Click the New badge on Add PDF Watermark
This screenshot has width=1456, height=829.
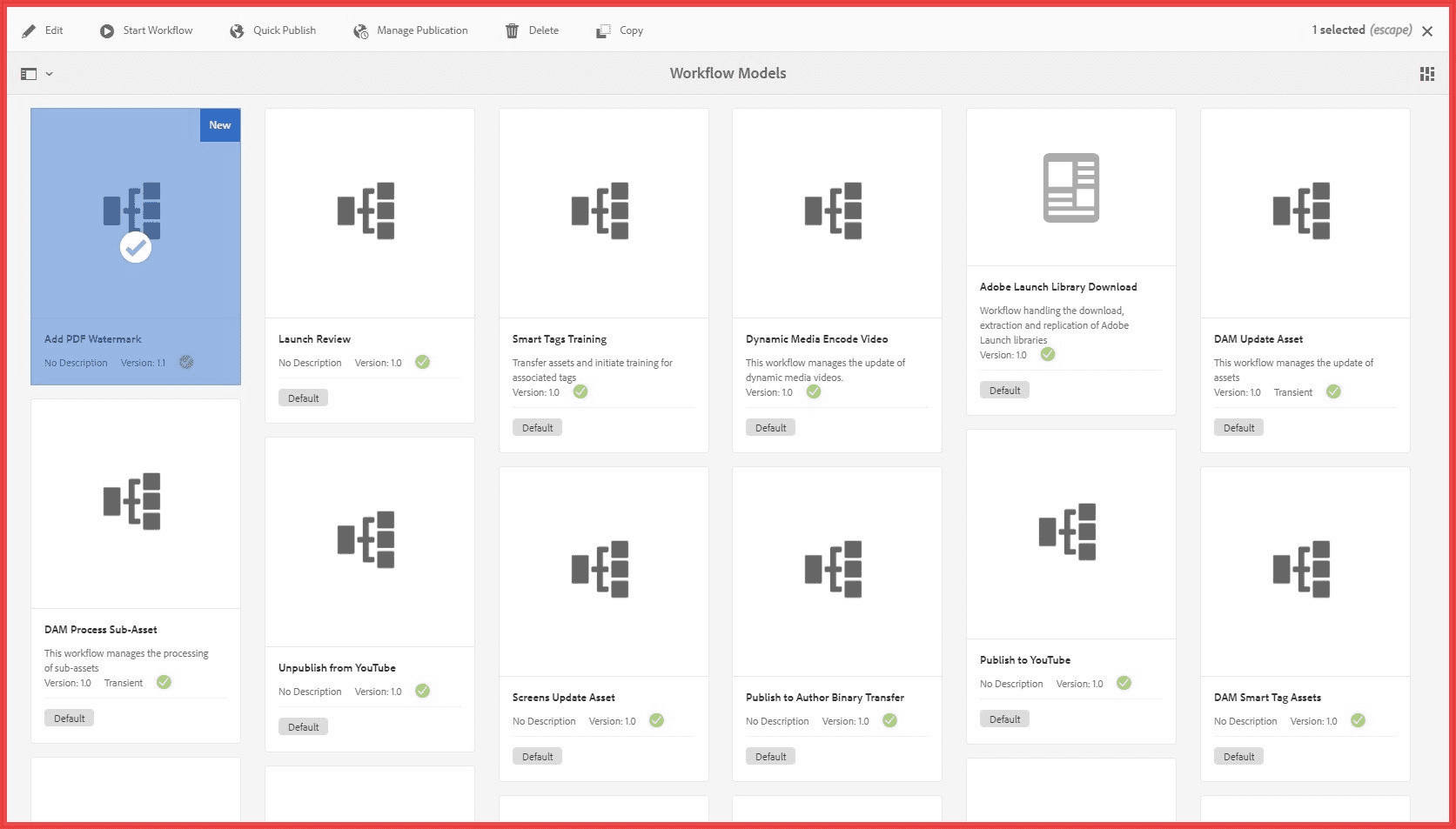pos(220,125)
